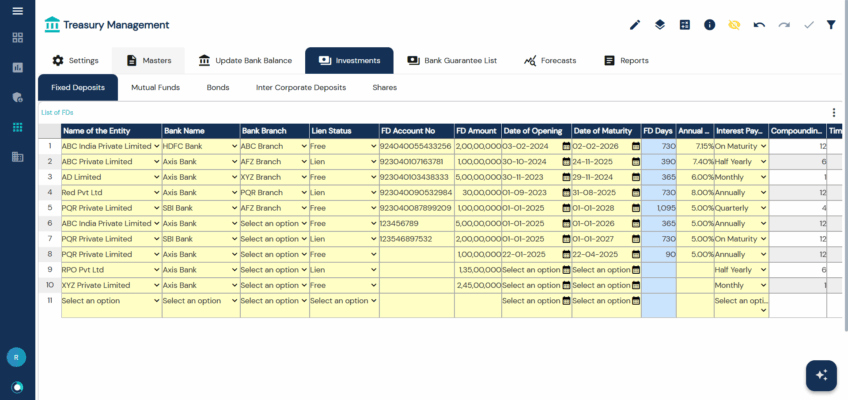Click the hamburger menu in left sidebar
Screen dimensions: 848x400
pyautogui.click(x=17, y=11)
